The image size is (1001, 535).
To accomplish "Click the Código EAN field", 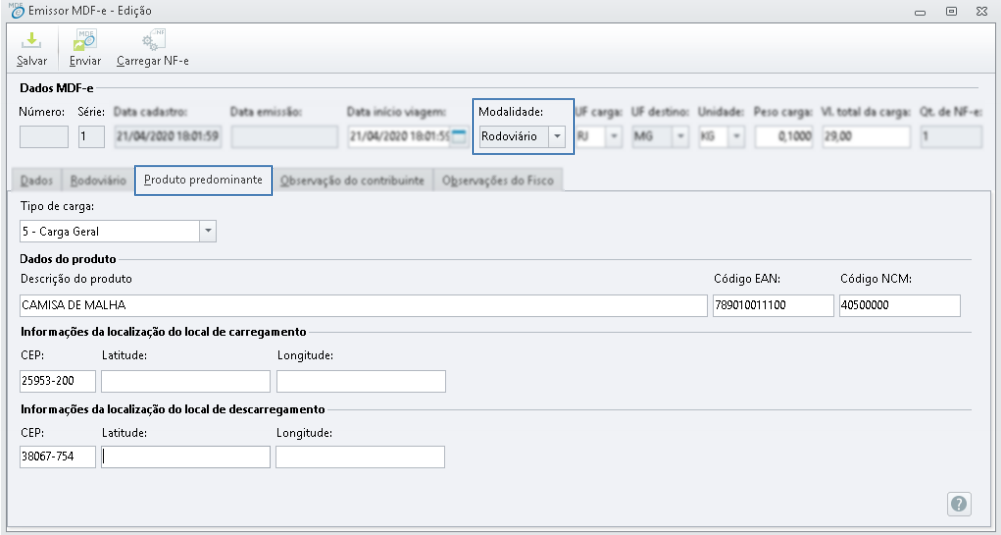I will pos(773,305).
